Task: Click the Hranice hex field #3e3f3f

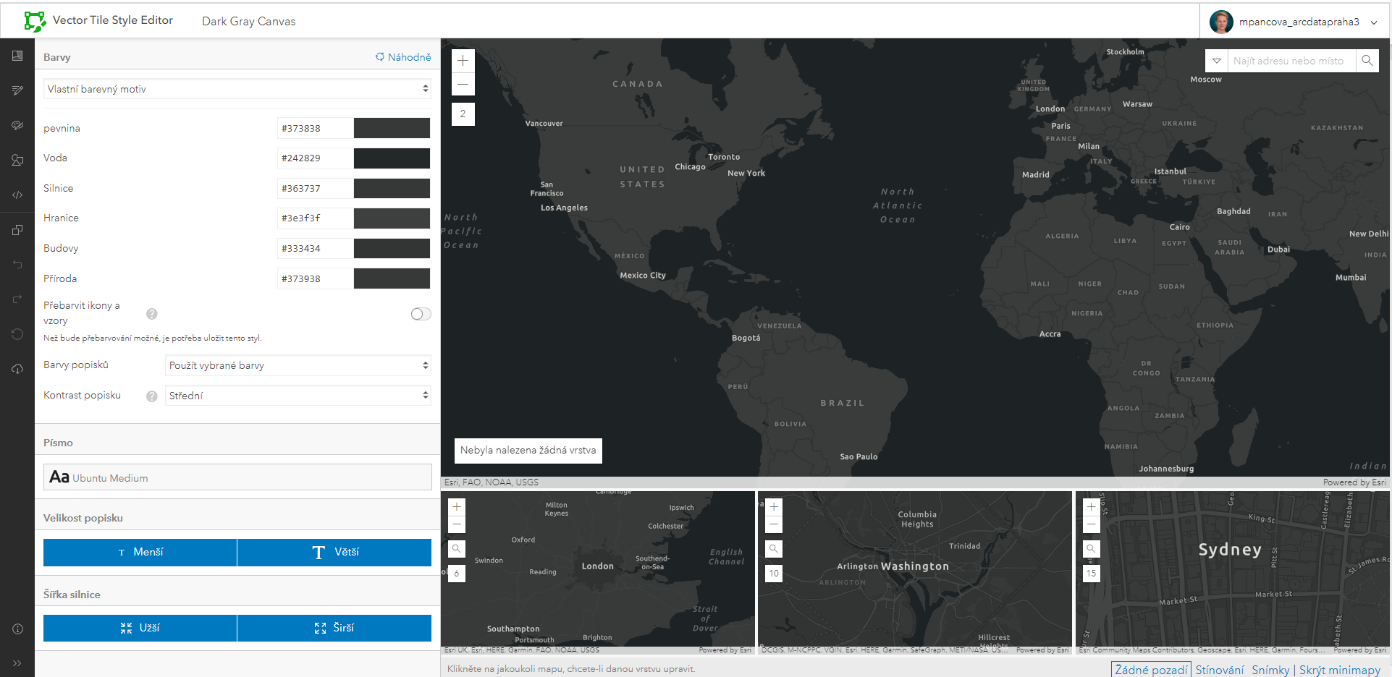Action: [x=315, y=218]
